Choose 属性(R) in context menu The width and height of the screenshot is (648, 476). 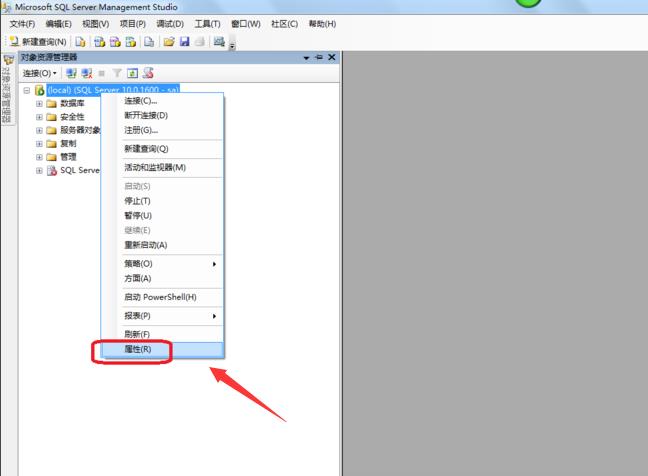tap(162, 349)
